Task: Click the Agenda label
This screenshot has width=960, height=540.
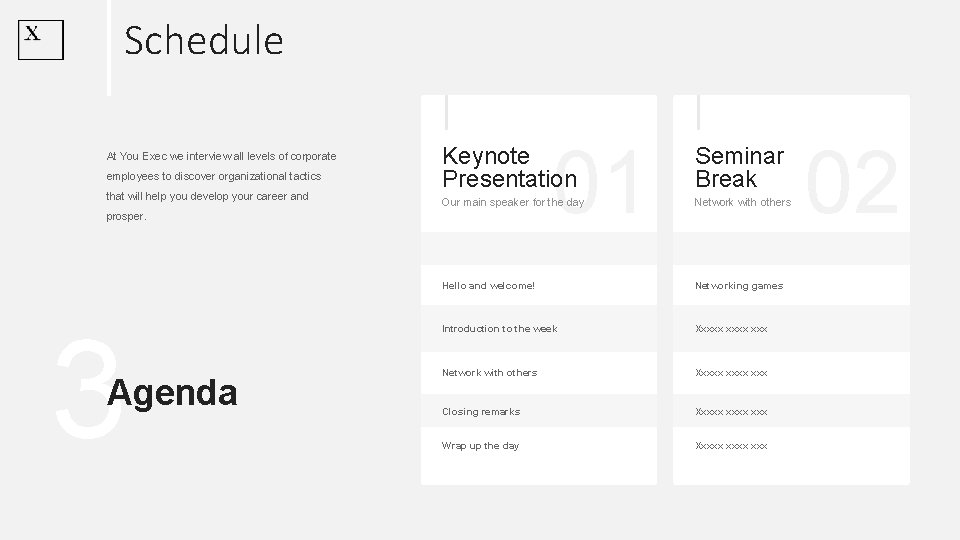Action: click(x=173, y=393)
